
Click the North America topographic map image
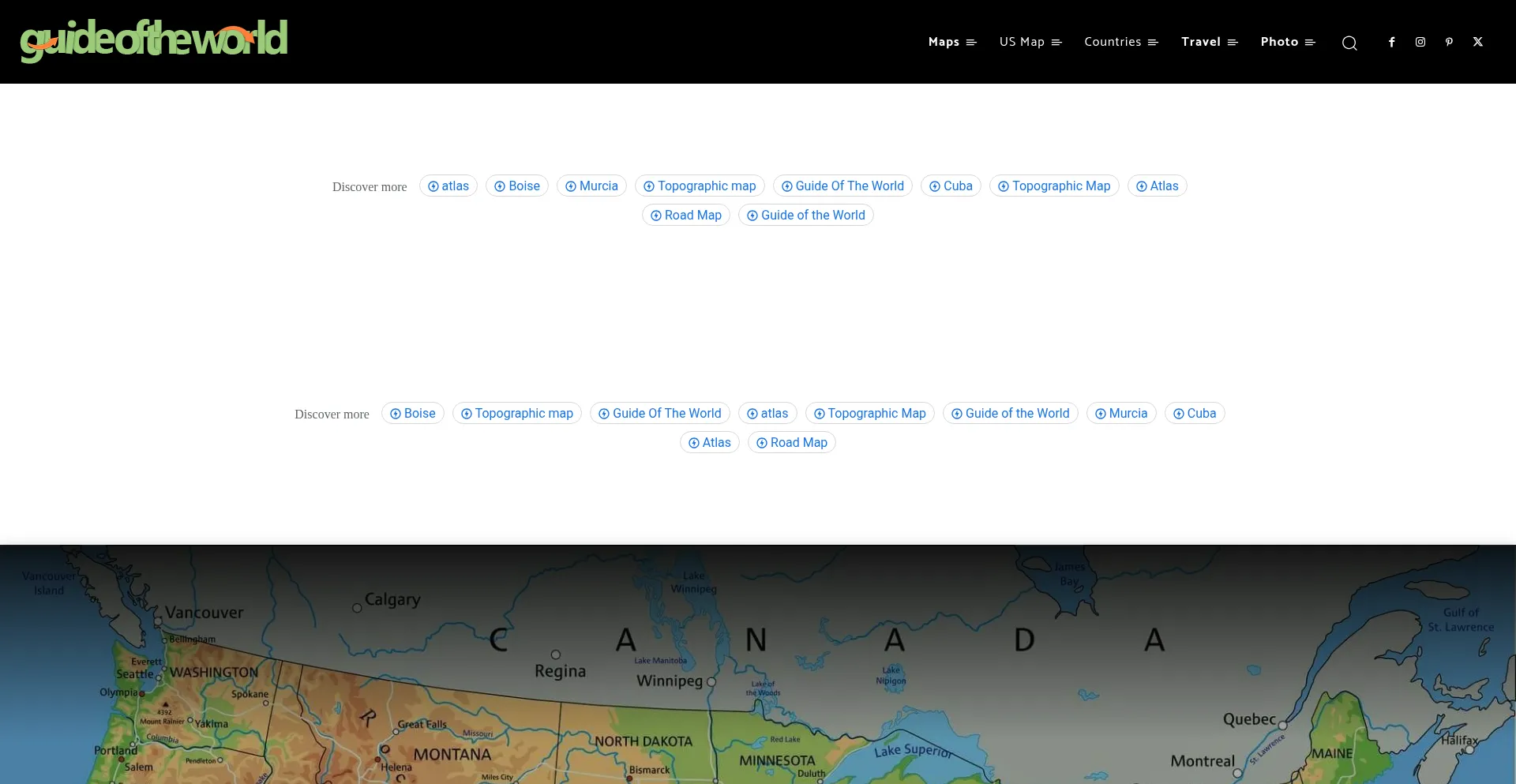(x=758, y=671)
